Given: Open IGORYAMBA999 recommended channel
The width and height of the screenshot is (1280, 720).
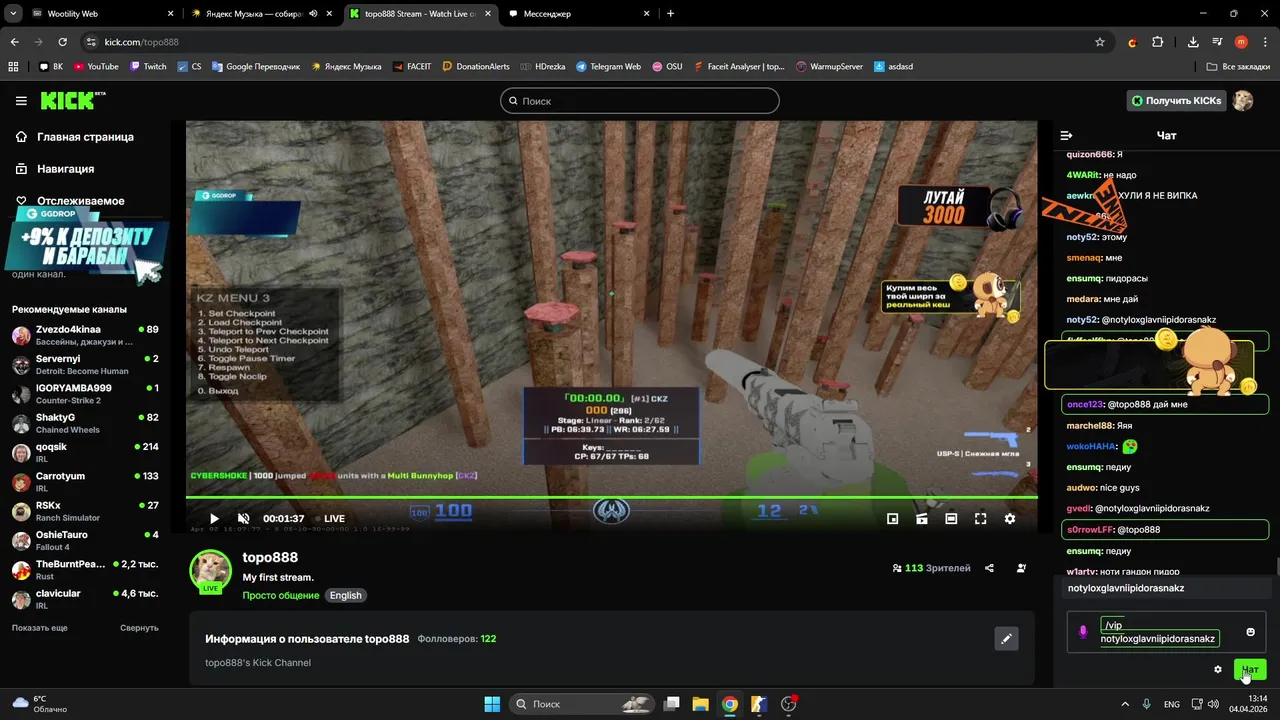Looking at the screenshot, I should 85,394.
